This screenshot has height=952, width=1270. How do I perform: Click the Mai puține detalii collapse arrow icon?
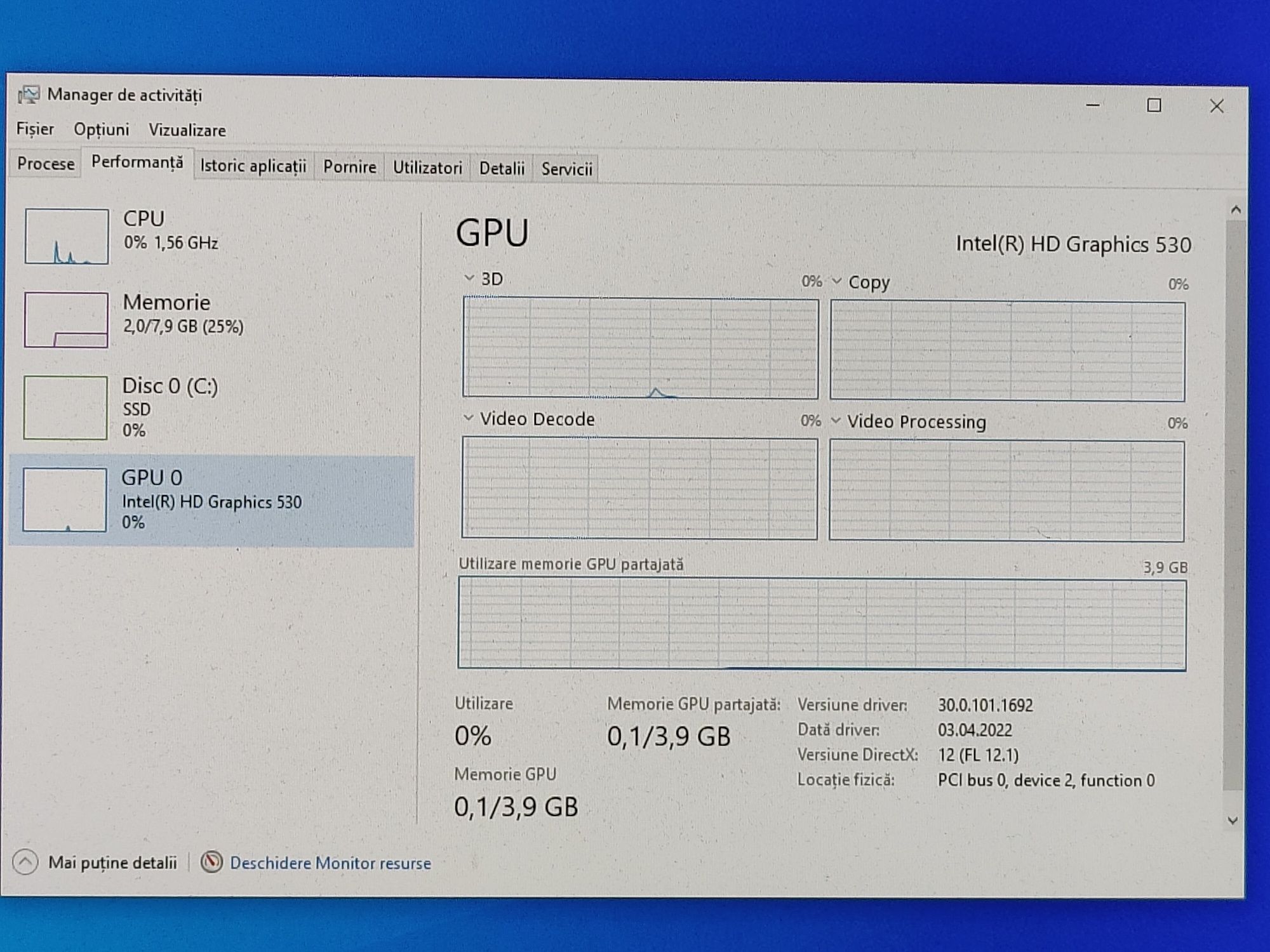coord(25,862)
